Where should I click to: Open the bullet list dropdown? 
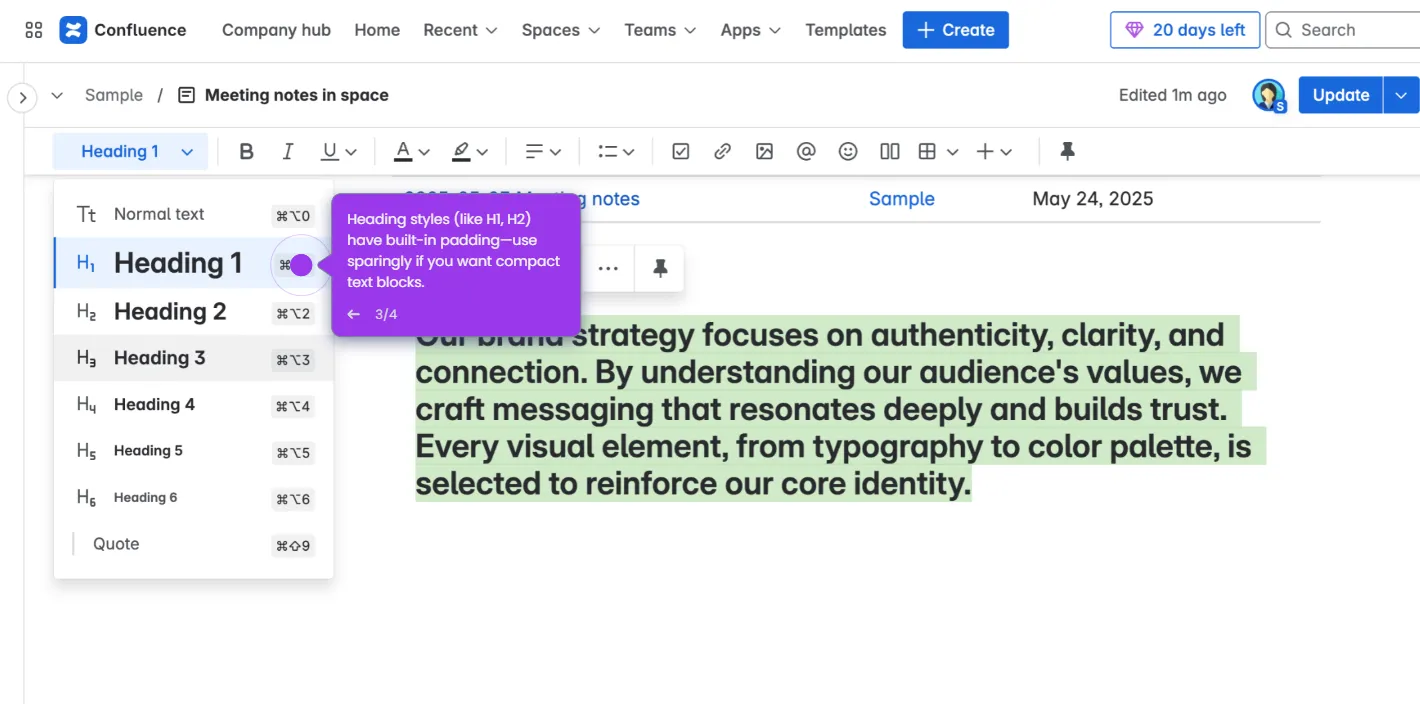point(616,152)
